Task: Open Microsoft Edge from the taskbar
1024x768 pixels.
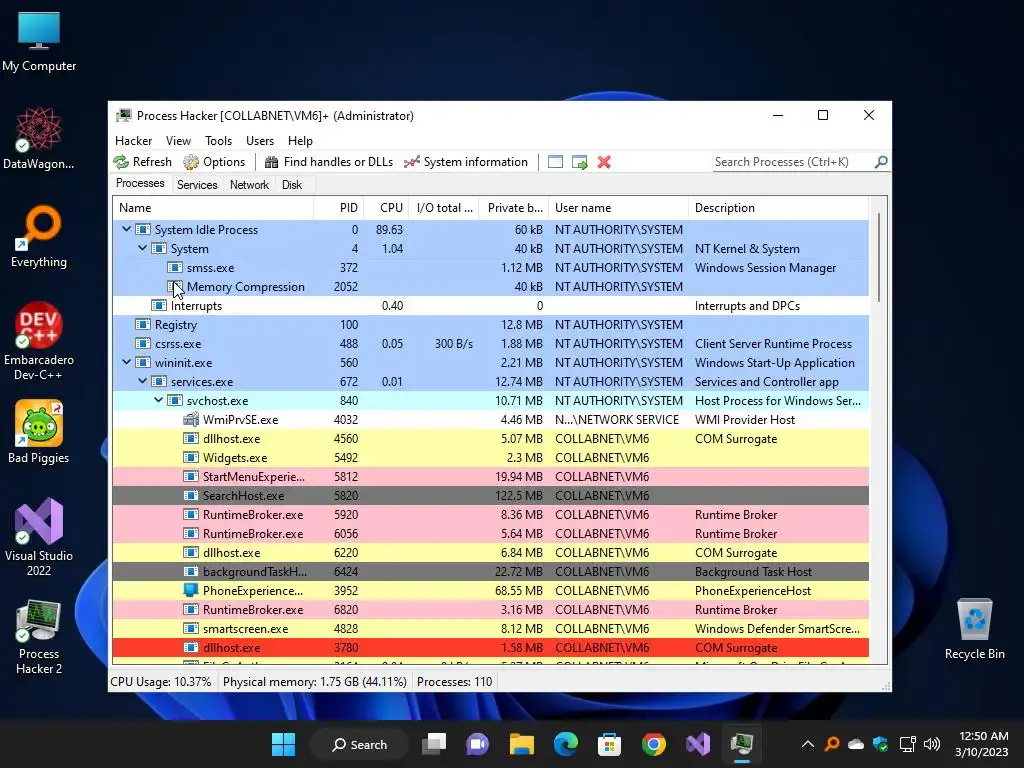Action: (x=566, y=744)
